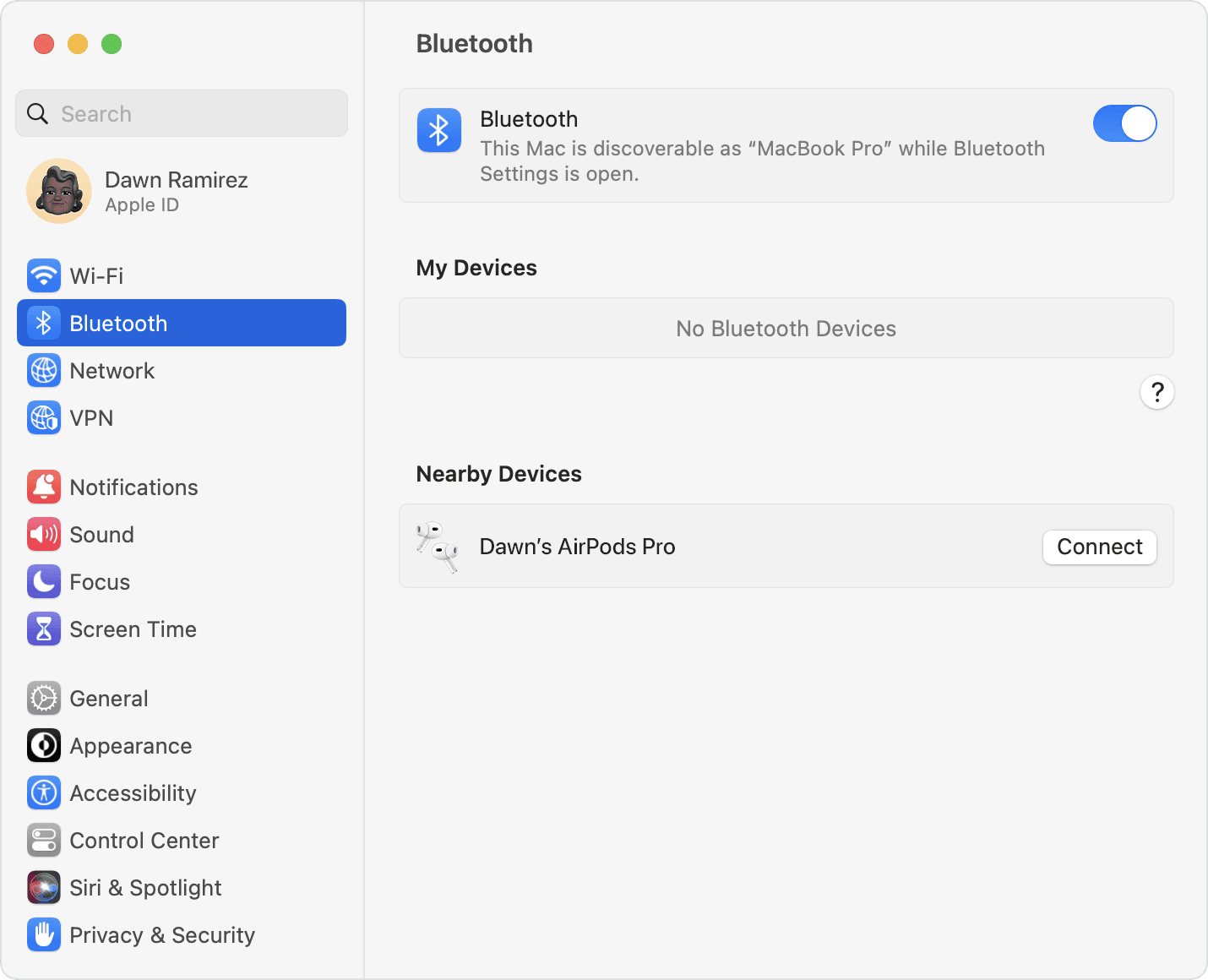The image size is (1208, 980).
Task: Click the Search field in sidebar
Action: click(x=182, y=114)
